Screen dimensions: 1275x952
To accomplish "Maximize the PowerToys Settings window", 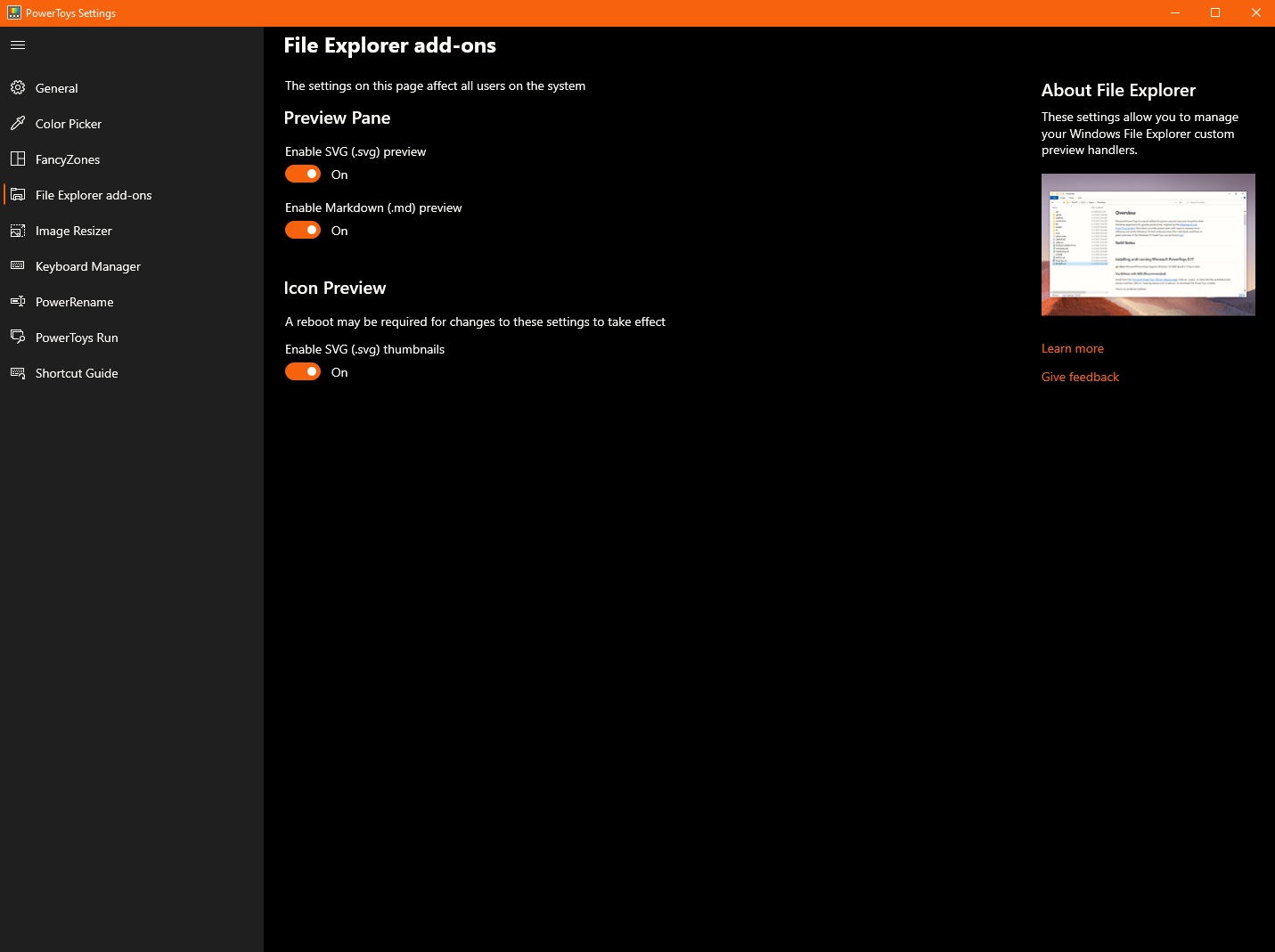I will pos(1214,12).
